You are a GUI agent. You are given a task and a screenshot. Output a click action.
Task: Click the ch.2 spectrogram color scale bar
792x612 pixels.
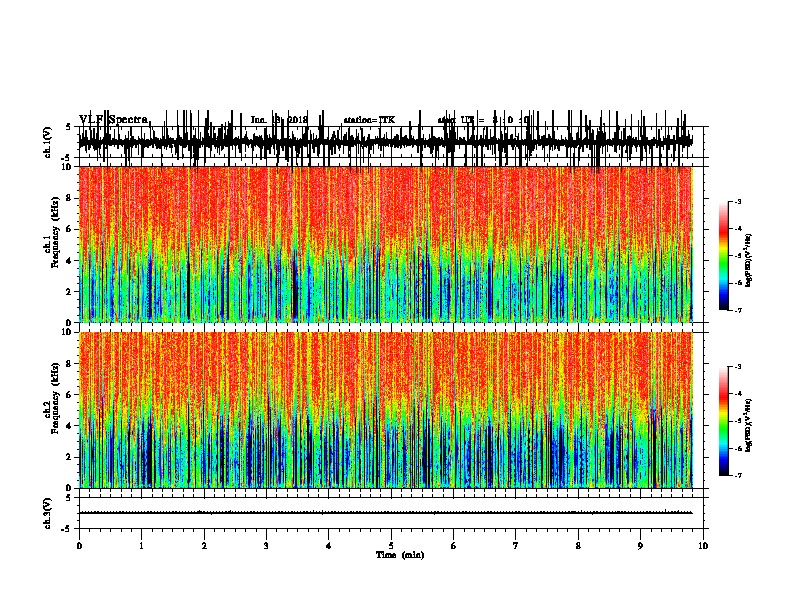coord(723,421)
